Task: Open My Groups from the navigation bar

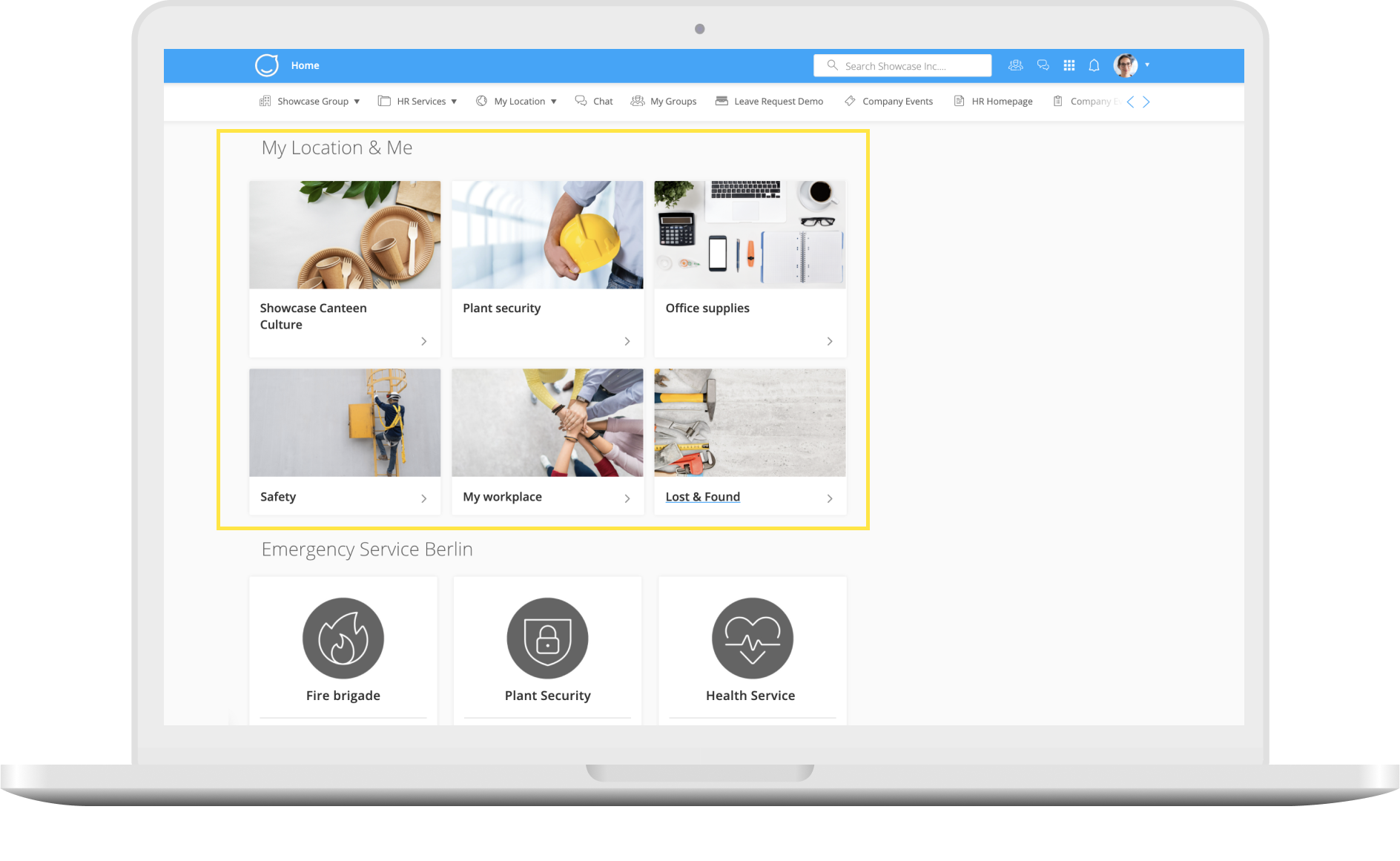Action: pyautogui.click(x=663, y=101)
